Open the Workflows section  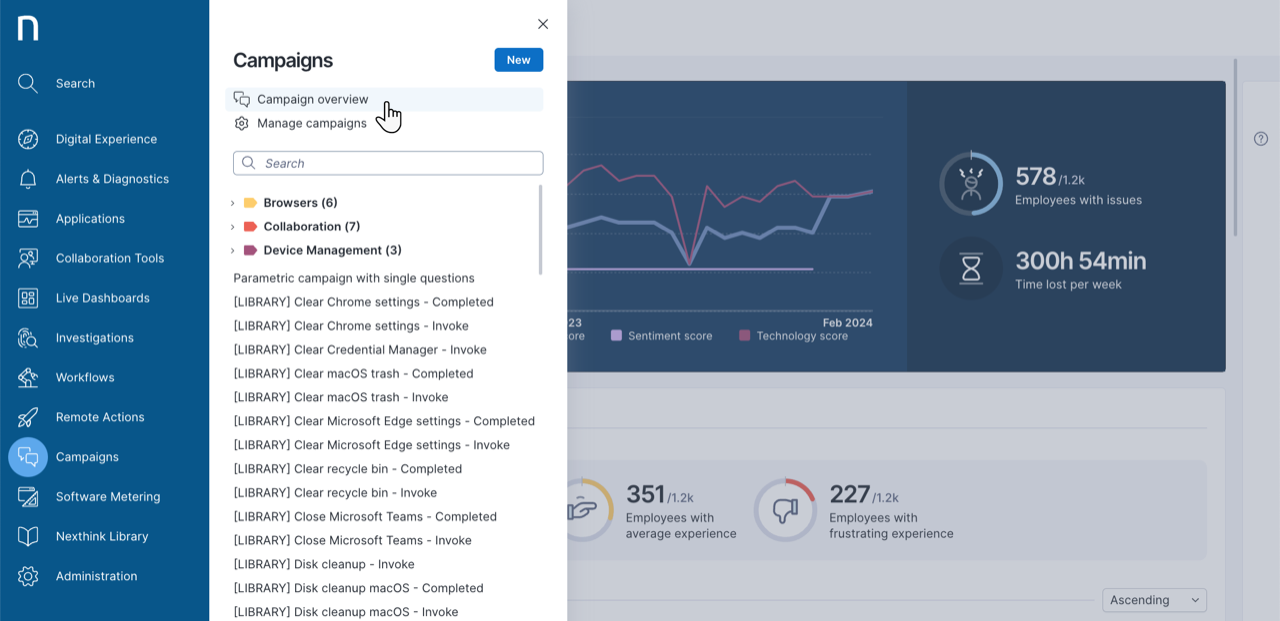pyautogui.click(x=27, y=377)
